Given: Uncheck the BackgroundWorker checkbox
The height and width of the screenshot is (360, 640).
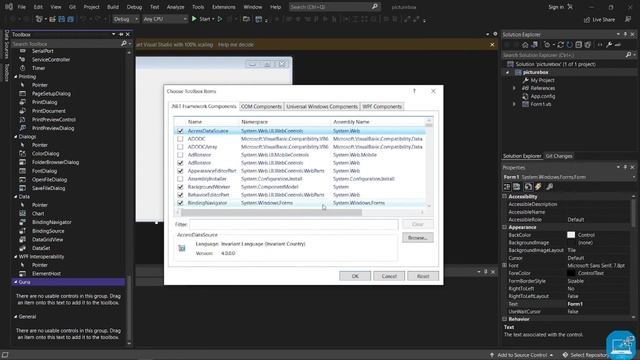Looking at the screenshot, I should 180,187.
